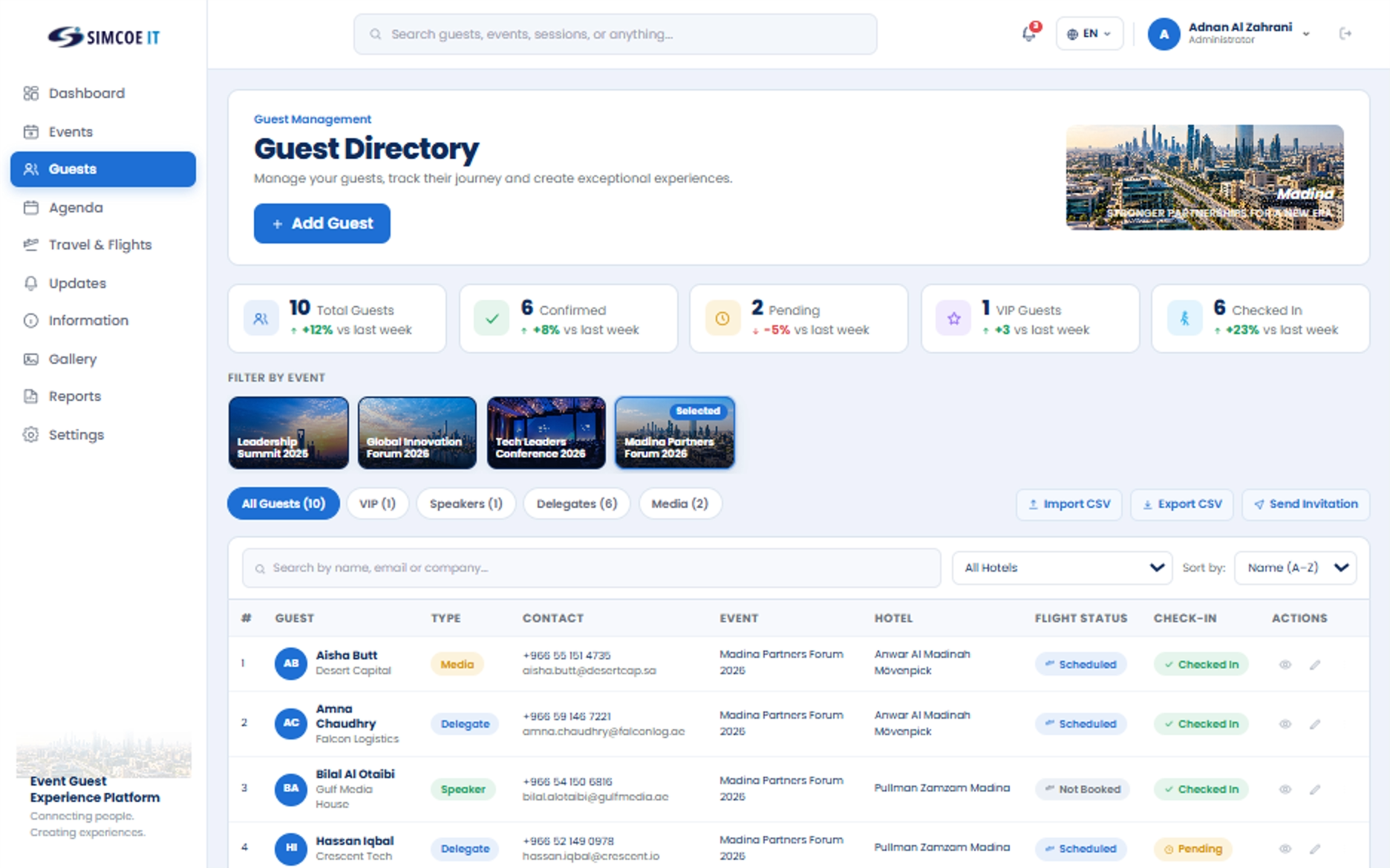Click the AC avatar for Amna Chaudhry
The image size is (1390, 868).
click(x=291, y=723)
